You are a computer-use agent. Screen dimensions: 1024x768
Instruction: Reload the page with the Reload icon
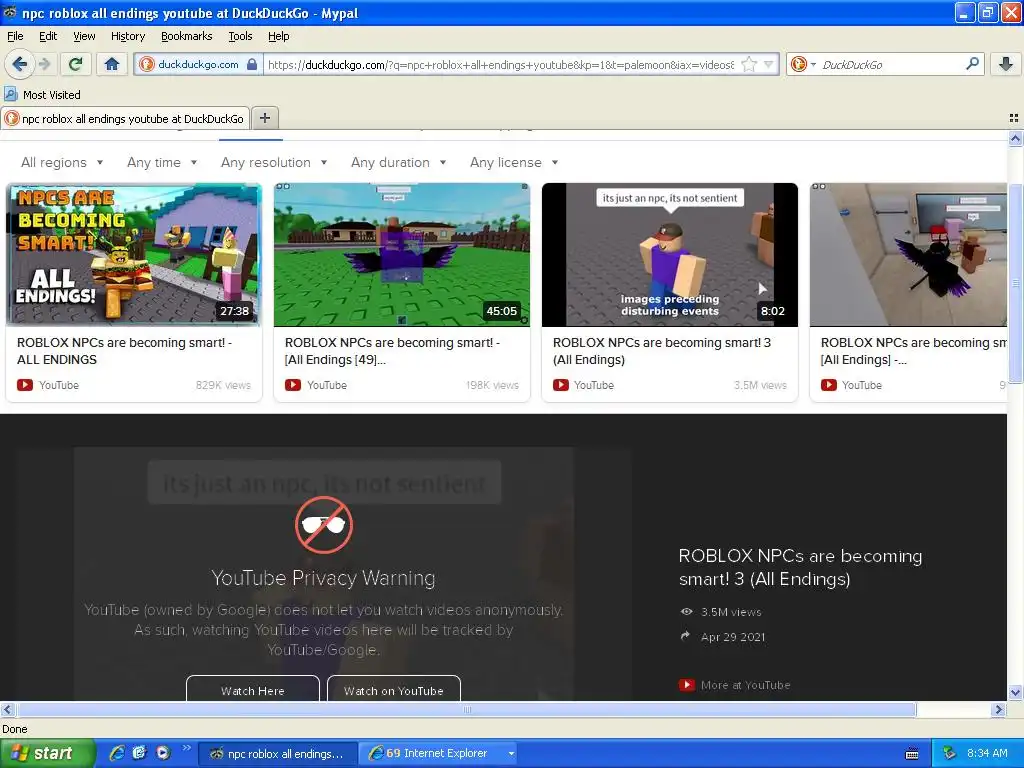click(x=75, y=64)
